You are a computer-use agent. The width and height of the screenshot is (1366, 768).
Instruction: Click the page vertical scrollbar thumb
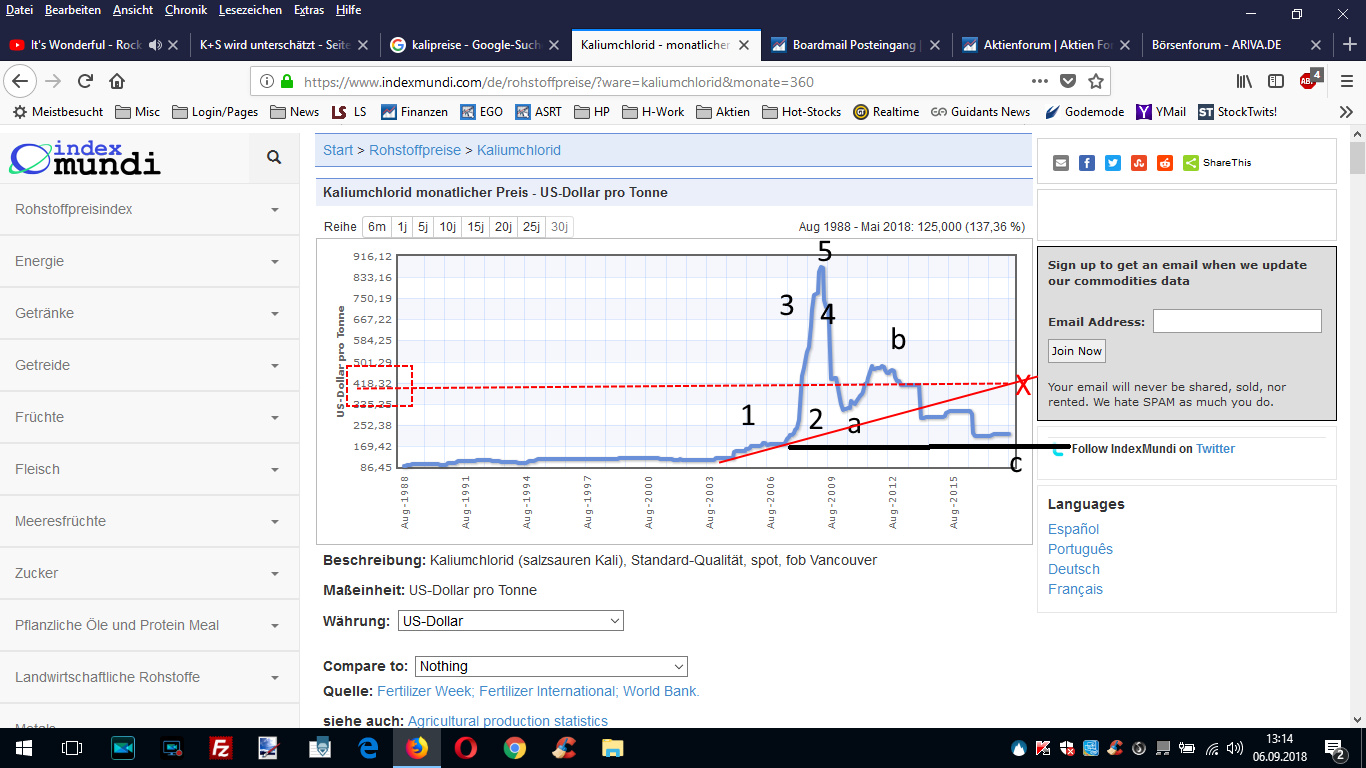point(1357,158)
